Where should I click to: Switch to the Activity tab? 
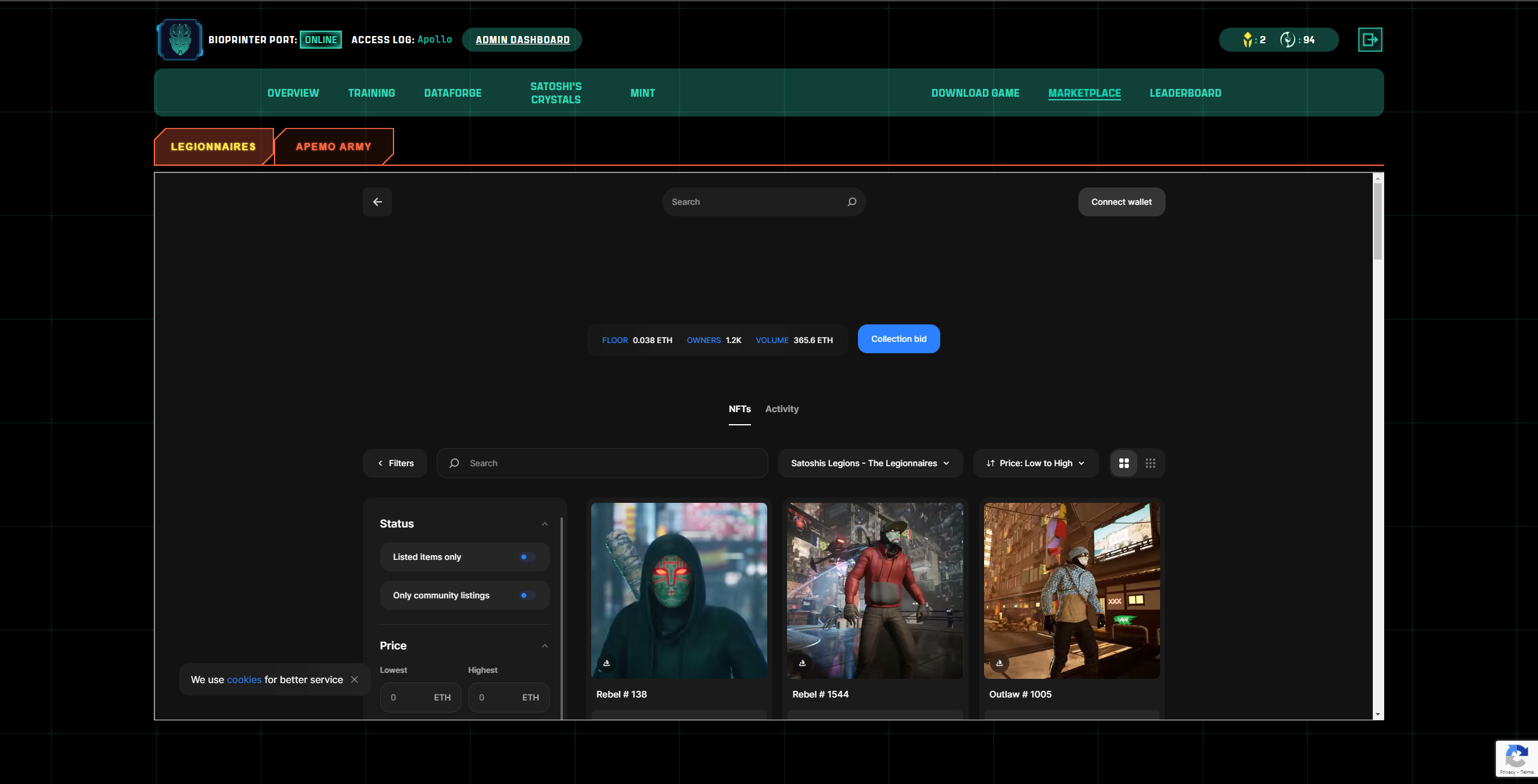pyautogui.click(x=782, y=409)
